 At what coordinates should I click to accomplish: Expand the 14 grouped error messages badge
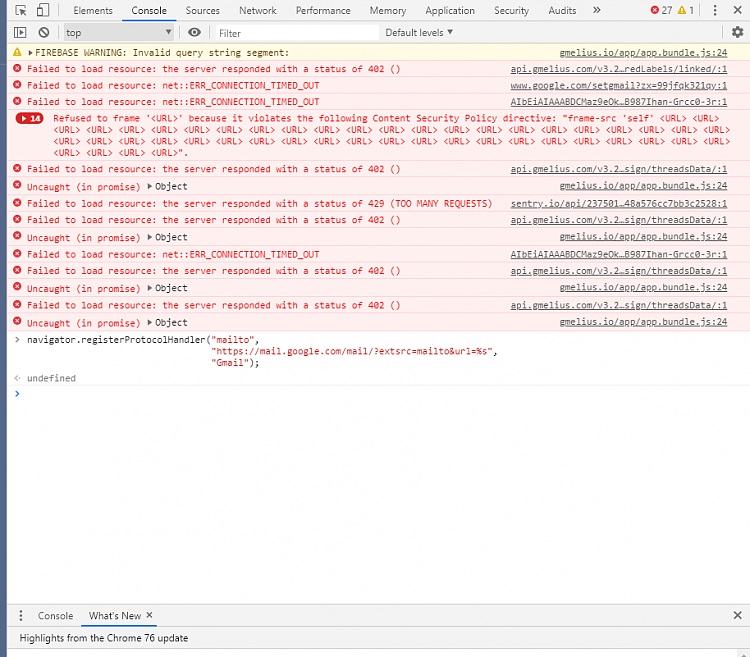[x=29, y=118]
